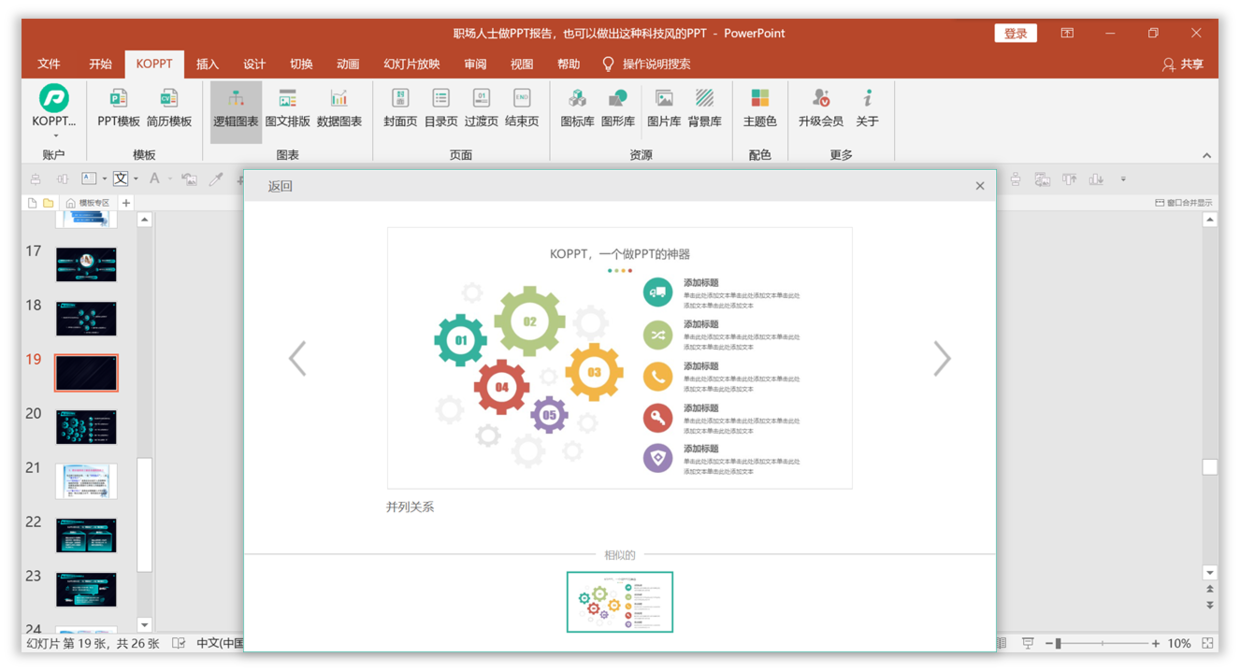1240x671 pixels.
Task: Click the zoom slider handle
Action: click(1059, 643)
